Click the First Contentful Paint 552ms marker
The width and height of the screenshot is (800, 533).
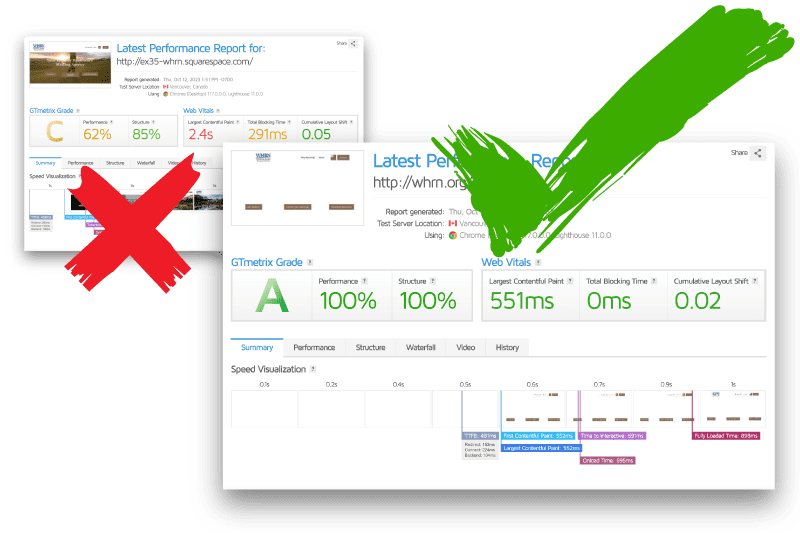[538, 436]
